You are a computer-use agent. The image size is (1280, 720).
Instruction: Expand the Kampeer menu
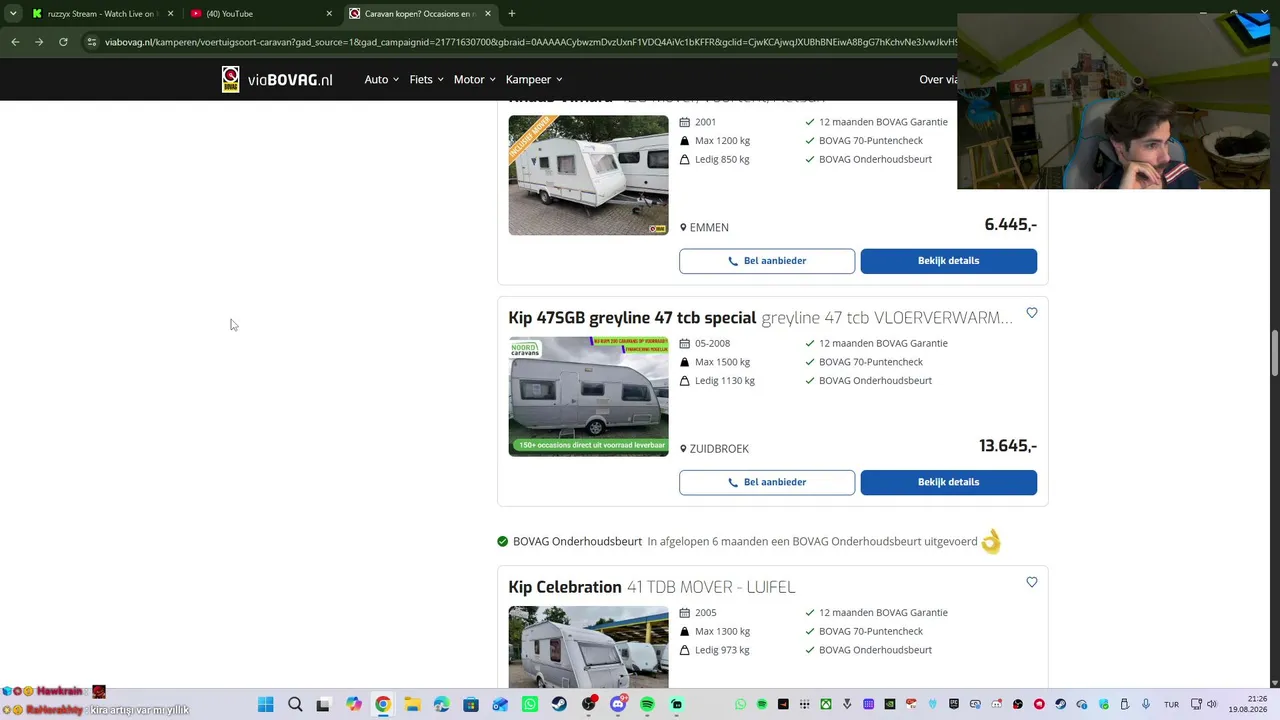(534, 79)
